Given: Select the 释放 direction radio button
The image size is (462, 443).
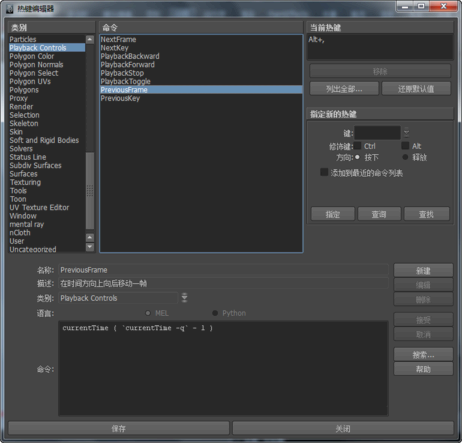Looking at the screenshot, I should point(405,157).
